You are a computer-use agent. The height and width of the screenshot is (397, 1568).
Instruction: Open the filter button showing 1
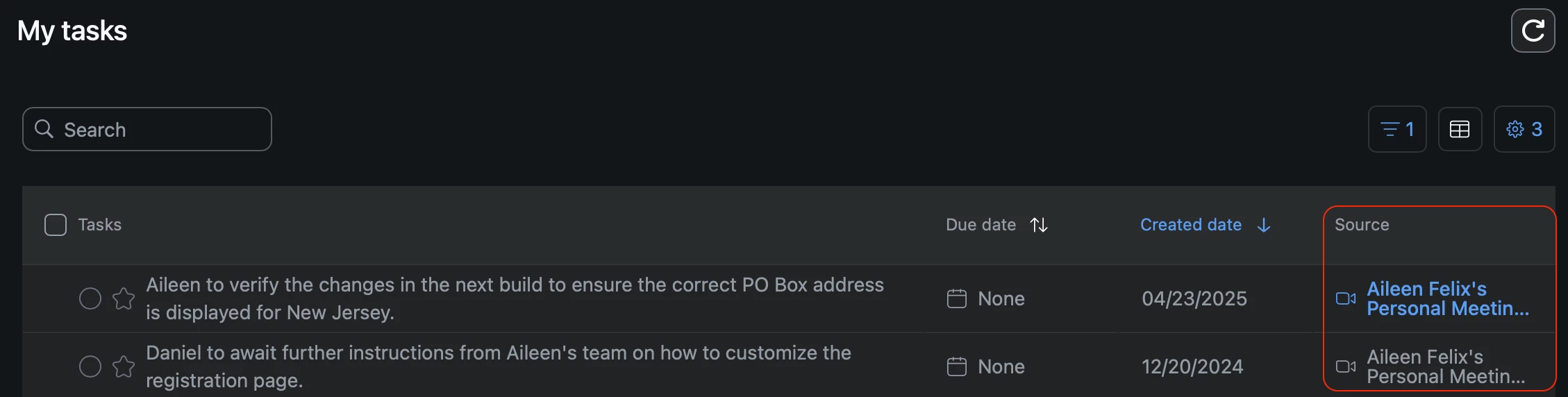(x=1396, y=129)
